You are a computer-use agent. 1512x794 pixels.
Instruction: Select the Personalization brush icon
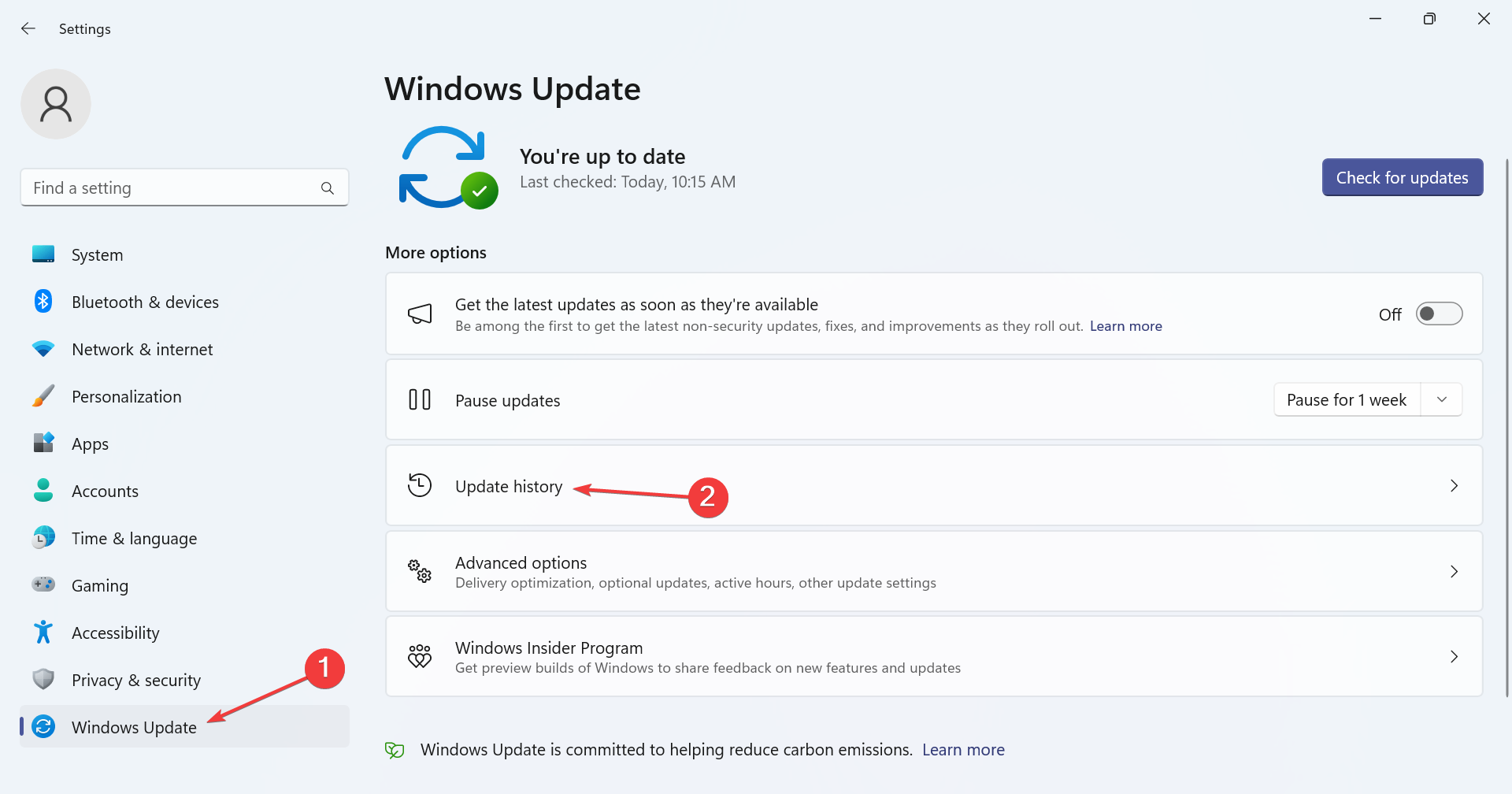tap(43, 395)
